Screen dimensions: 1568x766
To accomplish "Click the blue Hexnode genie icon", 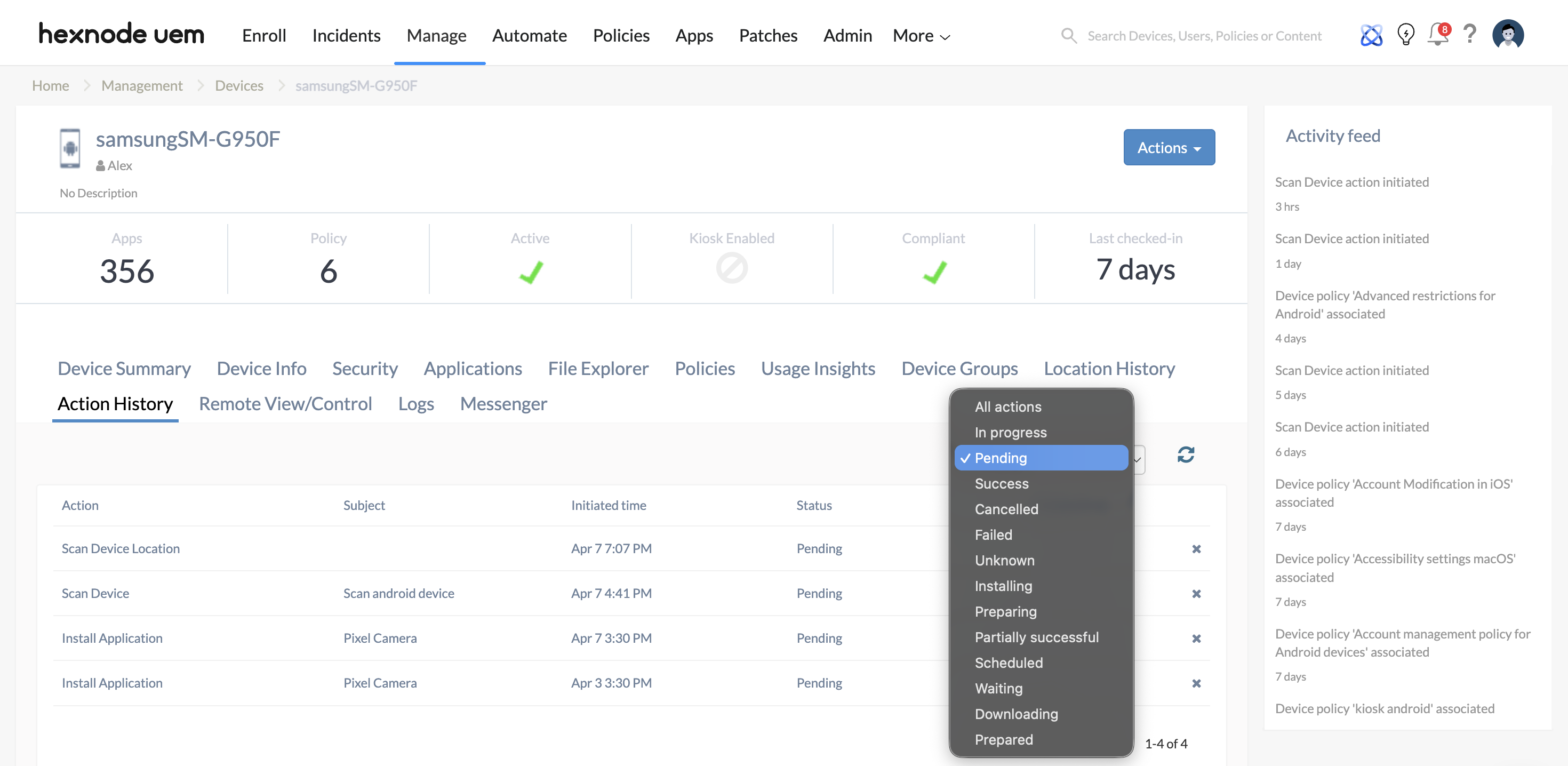I will [x=1371, y=35].
